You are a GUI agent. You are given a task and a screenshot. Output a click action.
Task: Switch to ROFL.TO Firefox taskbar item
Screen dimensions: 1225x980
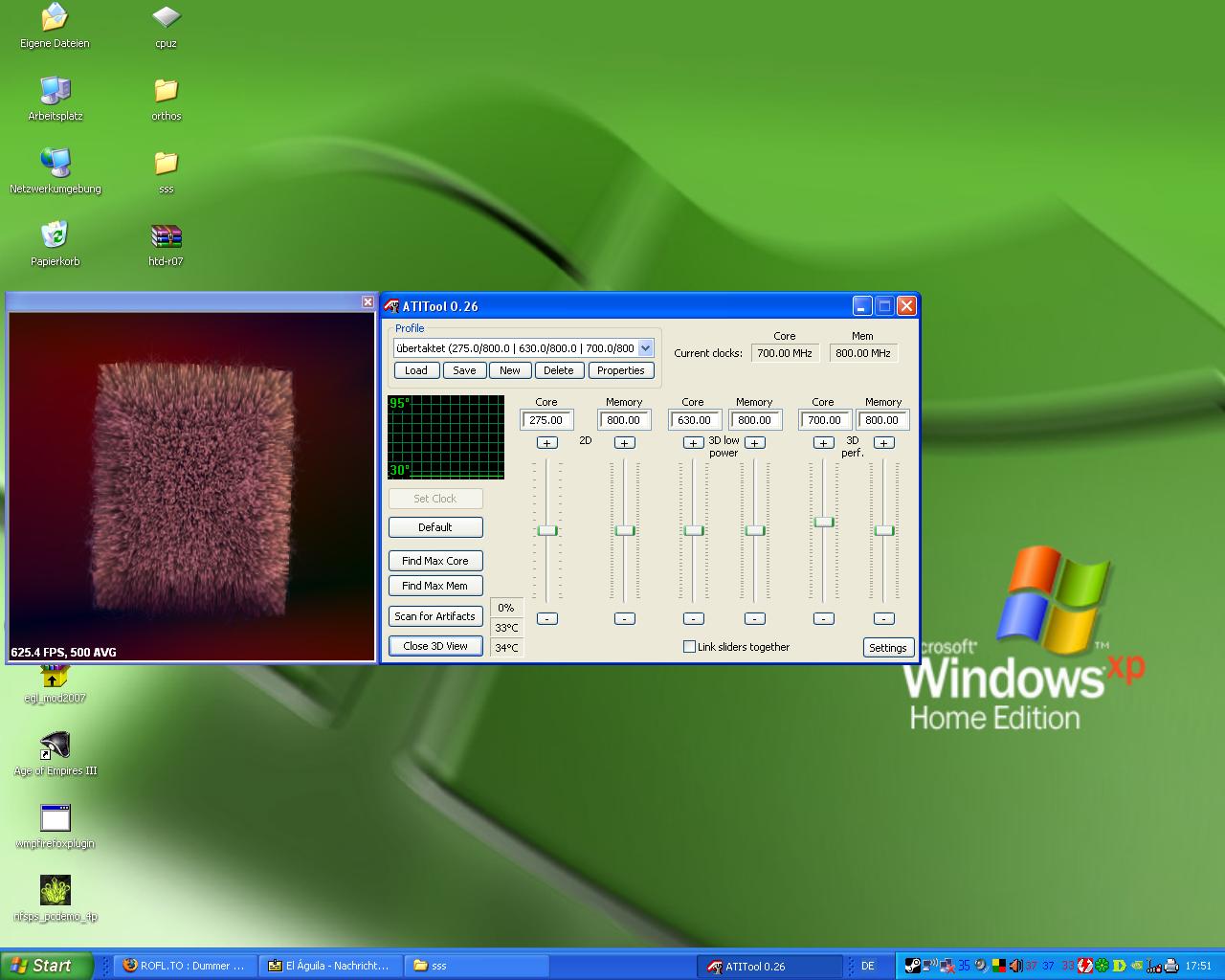click(x=185, y=966)
